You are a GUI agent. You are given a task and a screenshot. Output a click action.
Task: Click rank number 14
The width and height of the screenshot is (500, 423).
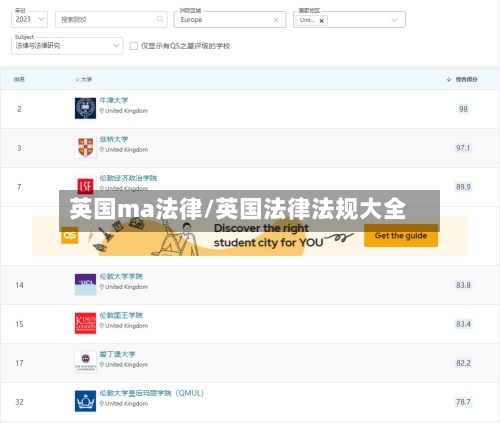coord(19,285)
